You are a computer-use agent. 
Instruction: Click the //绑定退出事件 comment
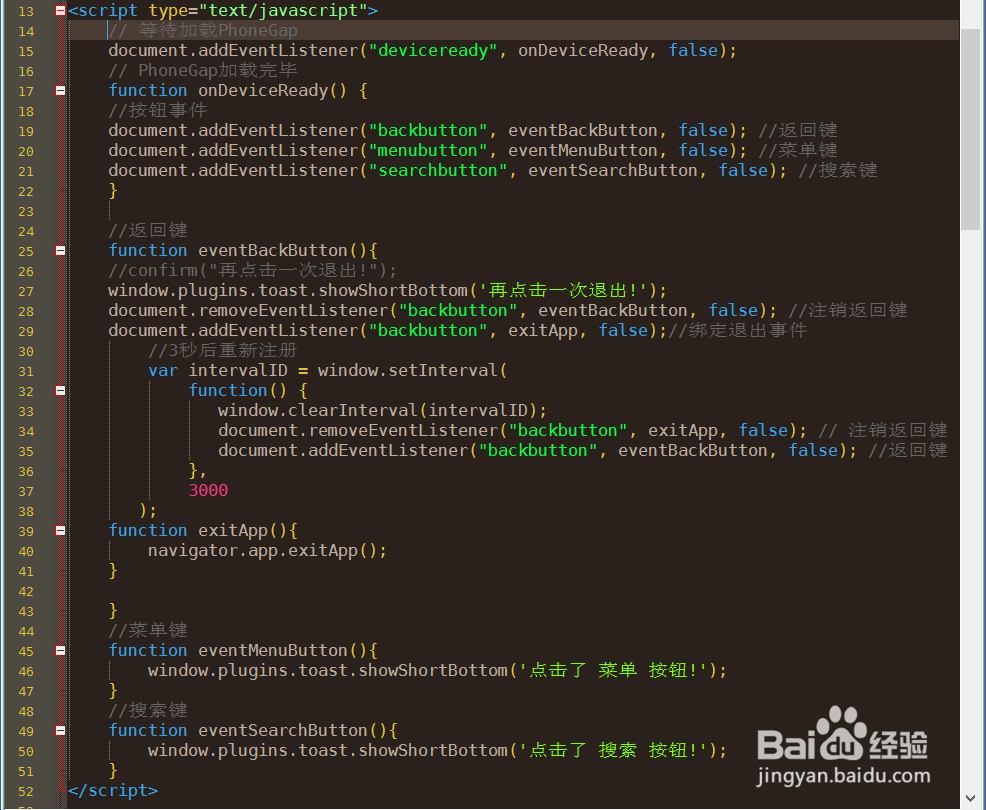pos(738,331)
